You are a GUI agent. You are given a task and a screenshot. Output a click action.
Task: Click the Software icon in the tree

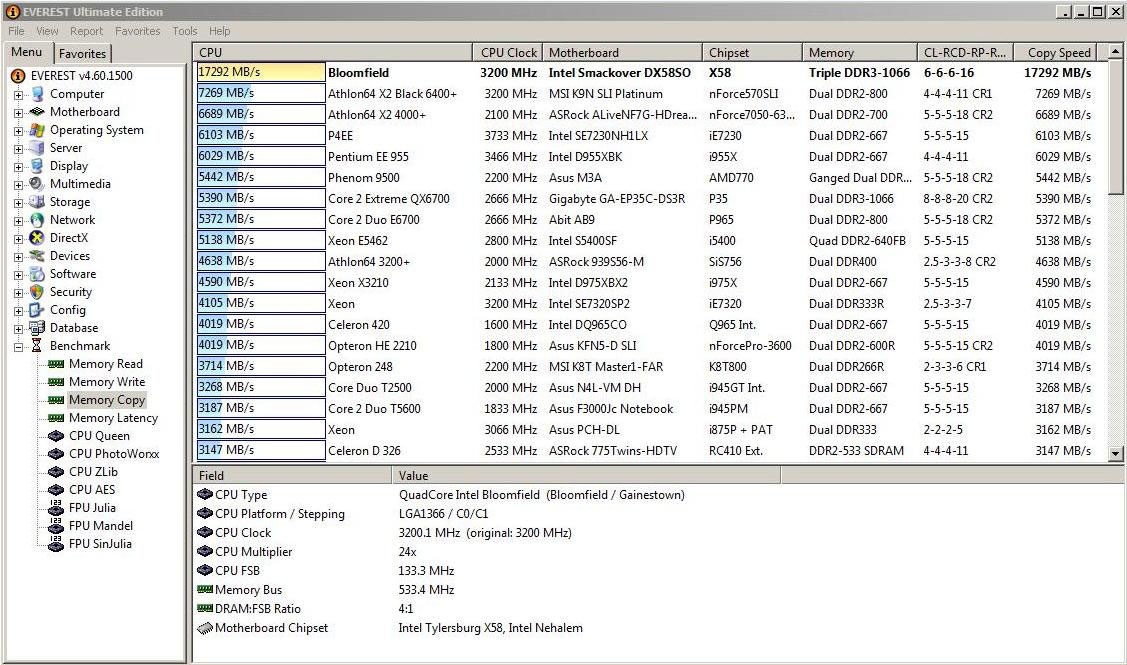coord(37,274)
